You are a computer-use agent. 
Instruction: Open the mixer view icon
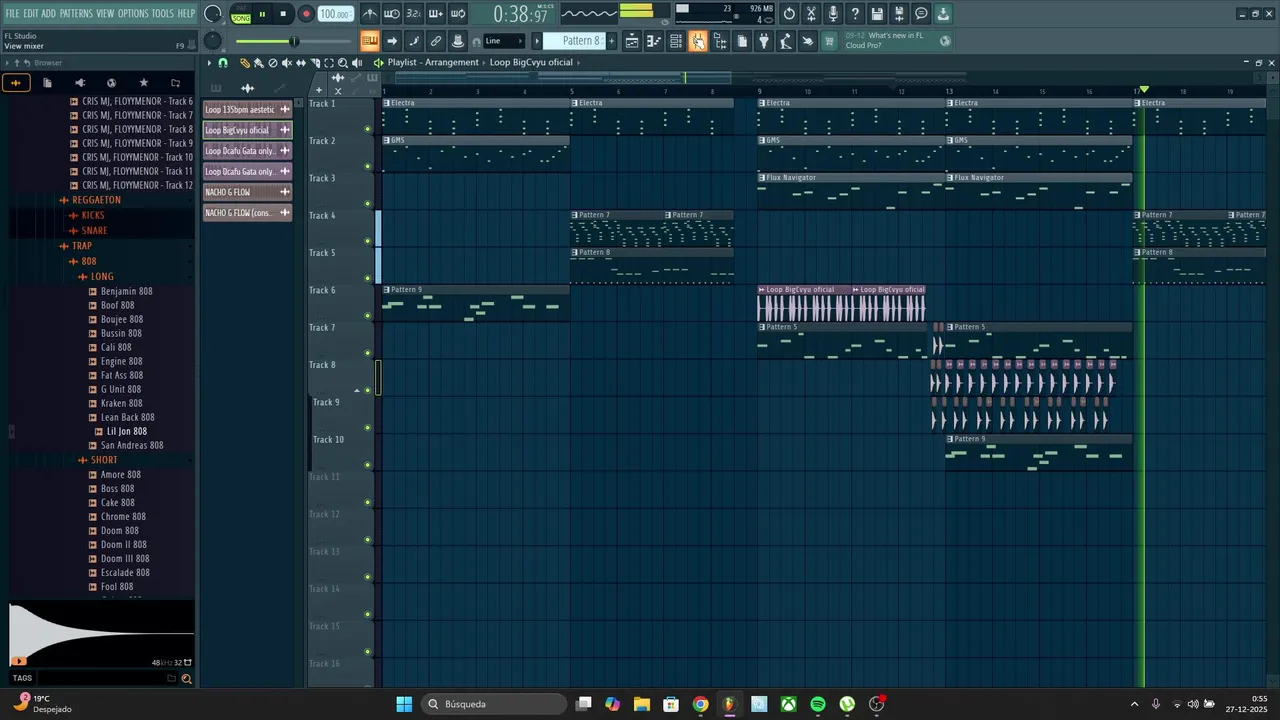coord(698,41)
